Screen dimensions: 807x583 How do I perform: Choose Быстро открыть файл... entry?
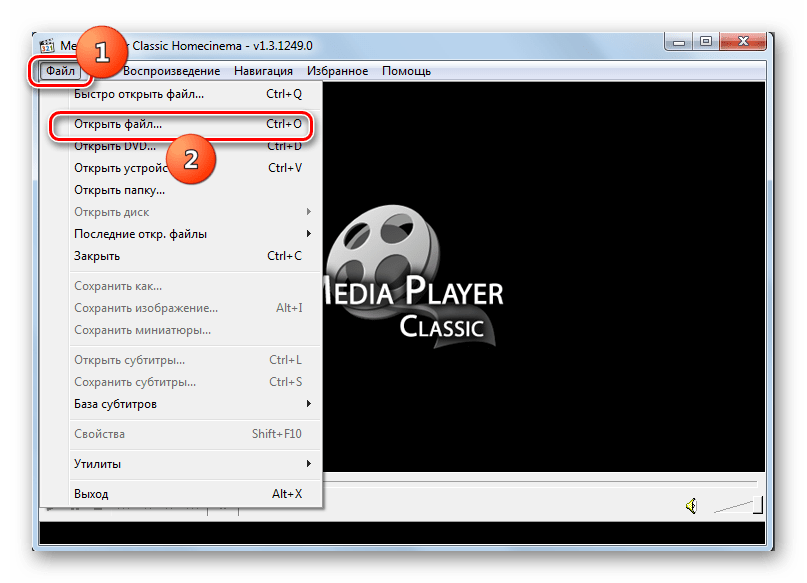click(196, 94)
